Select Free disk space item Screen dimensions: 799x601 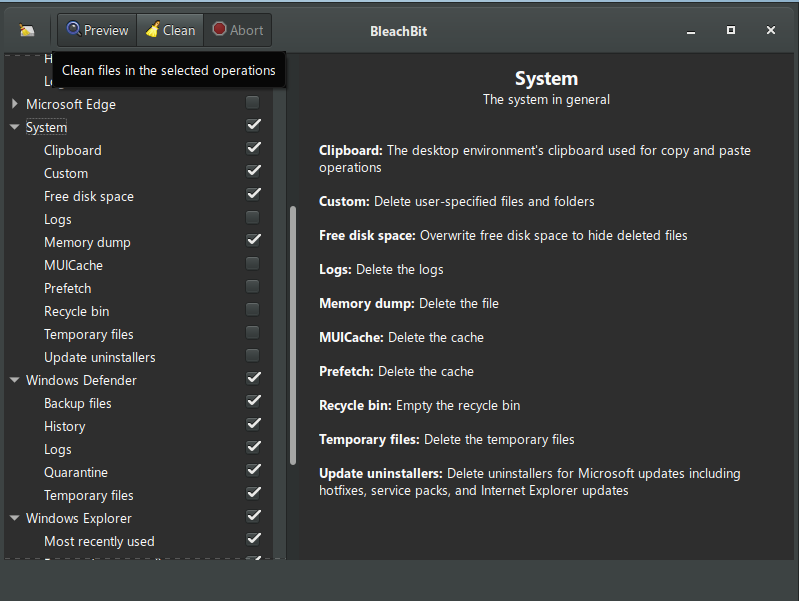(x=89, y=196)
